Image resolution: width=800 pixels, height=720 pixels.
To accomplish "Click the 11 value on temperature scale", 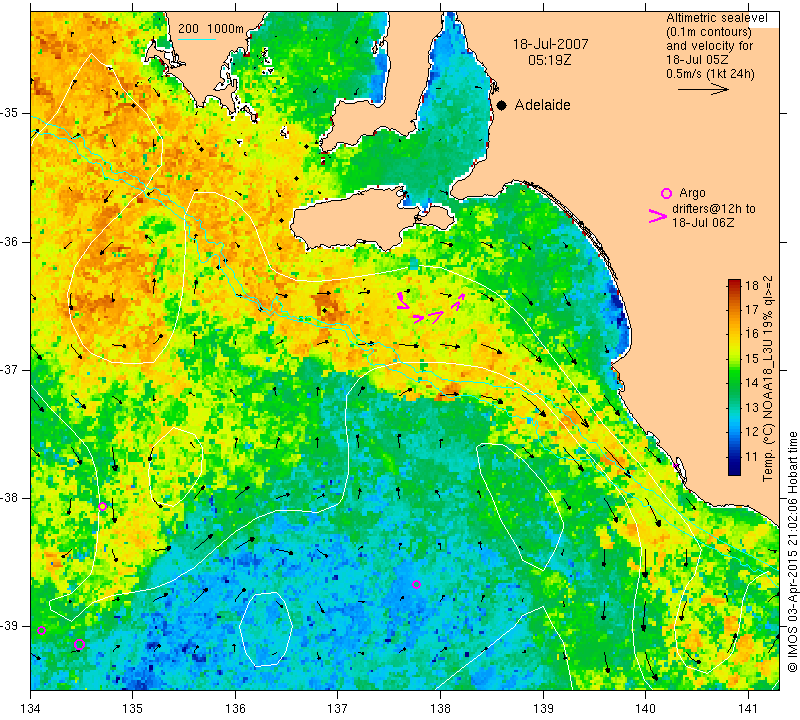I will [752, 456].
